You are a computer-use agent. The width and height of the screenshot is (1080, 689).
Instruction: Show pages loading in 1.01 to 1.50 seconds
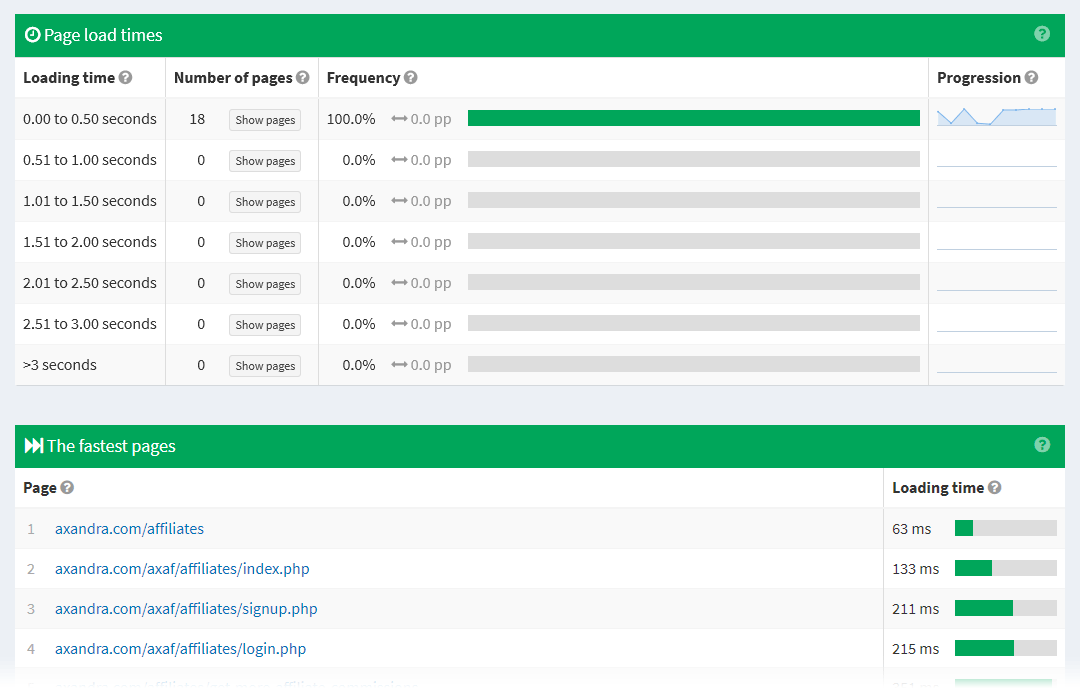[x=264, y=201]
